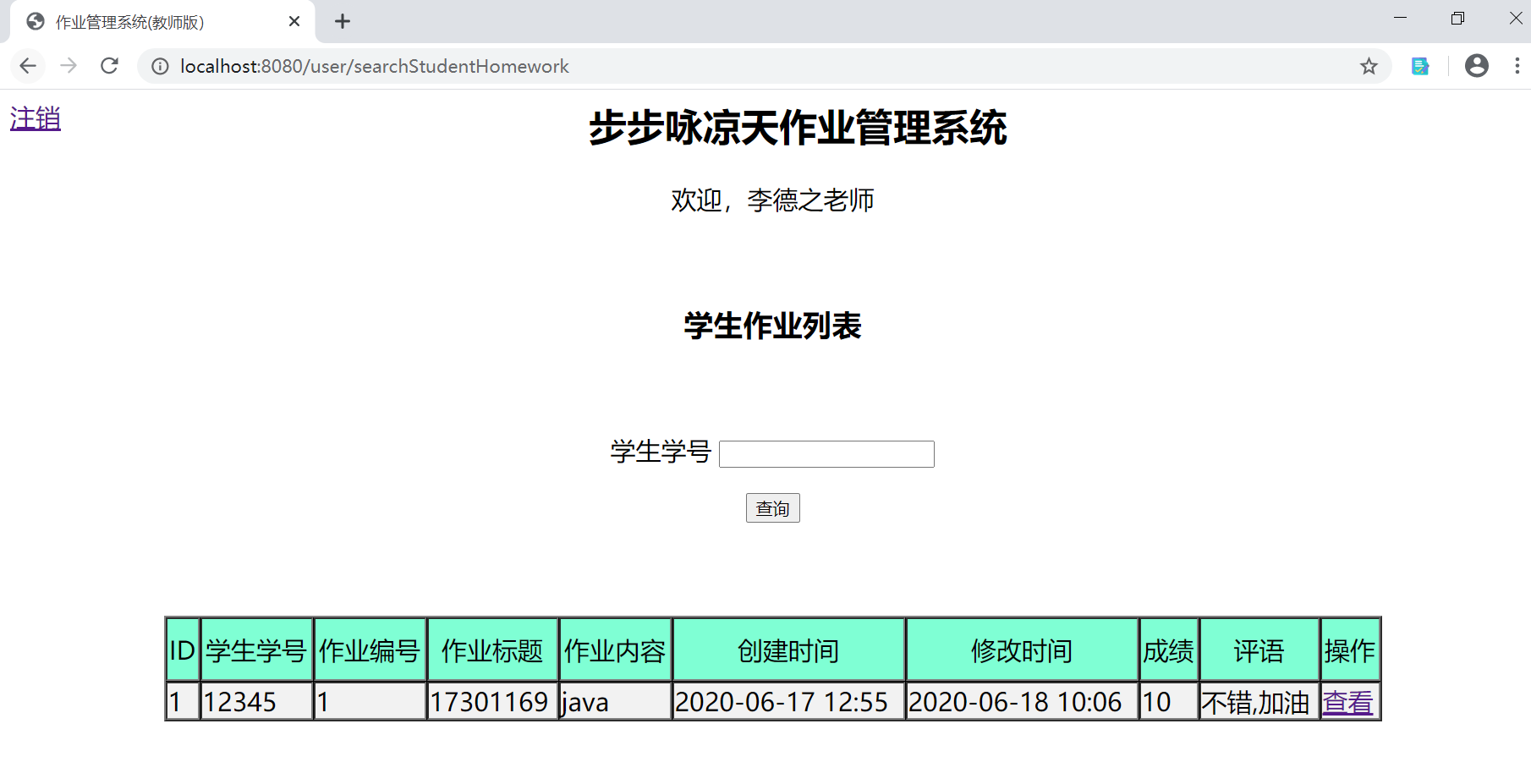Screen dimensions: 1531x784
Task: Click the homework title cell 17301169
Action: (492, 702)
